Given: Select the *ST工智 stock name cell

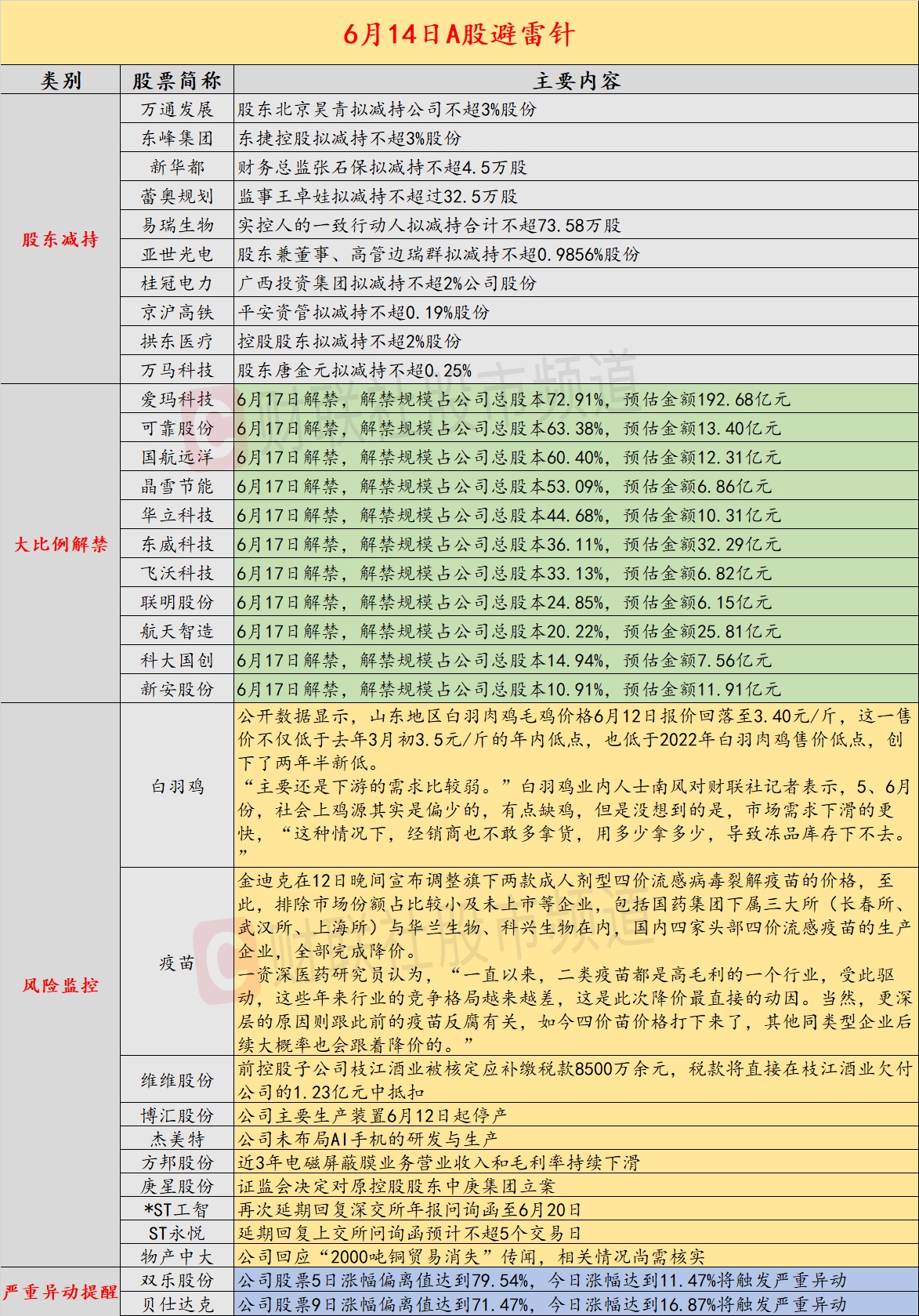Looking at the screenshot, I should [x=177, y=1209].
